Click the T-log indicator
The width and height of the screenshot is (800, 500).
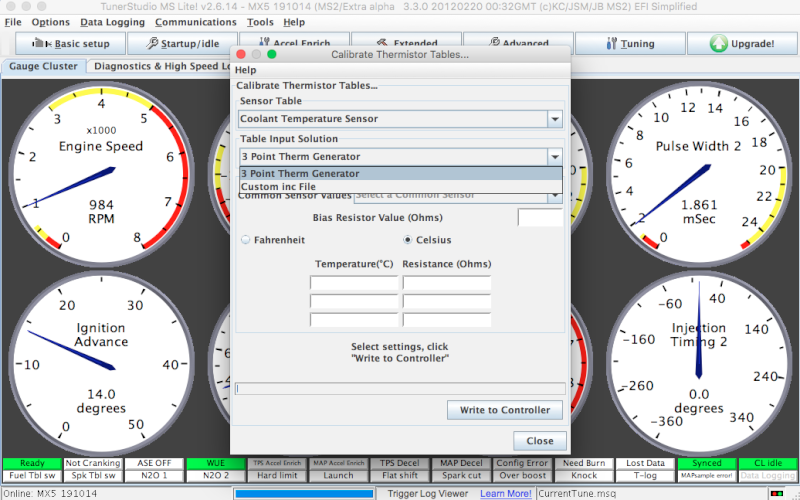(x=645, y=476)
